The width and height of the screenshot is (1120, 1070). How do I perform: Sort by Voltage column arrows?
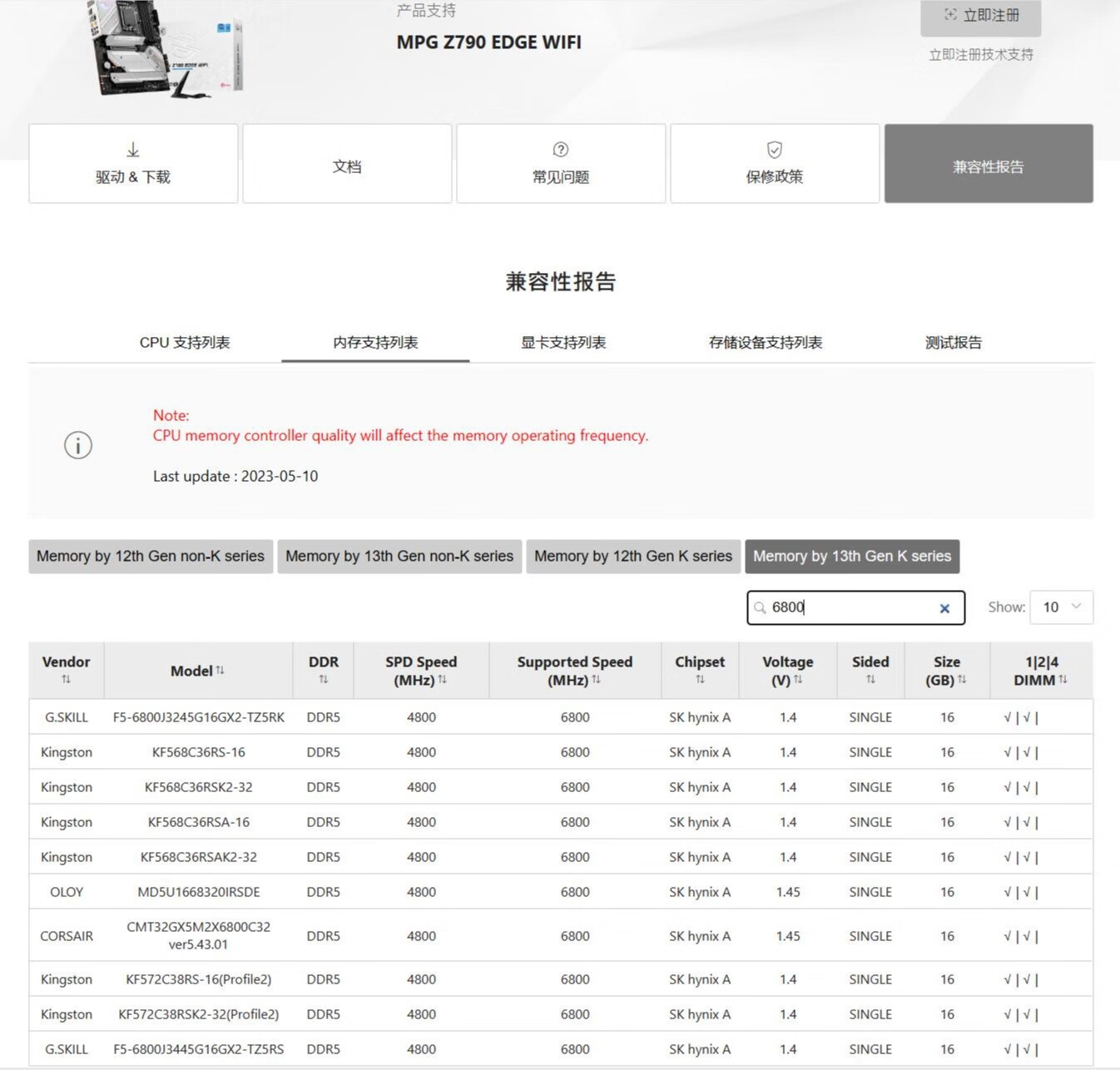click(798, 680)
